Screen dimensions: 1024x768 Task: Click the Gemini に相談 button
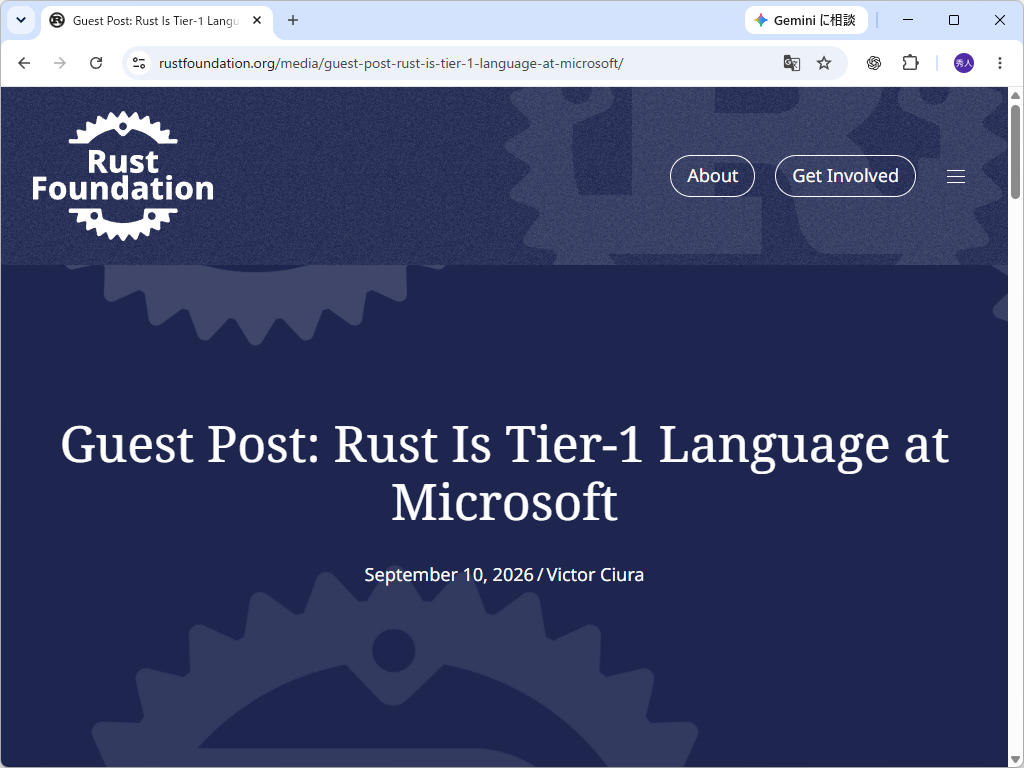tap(806, 20)
